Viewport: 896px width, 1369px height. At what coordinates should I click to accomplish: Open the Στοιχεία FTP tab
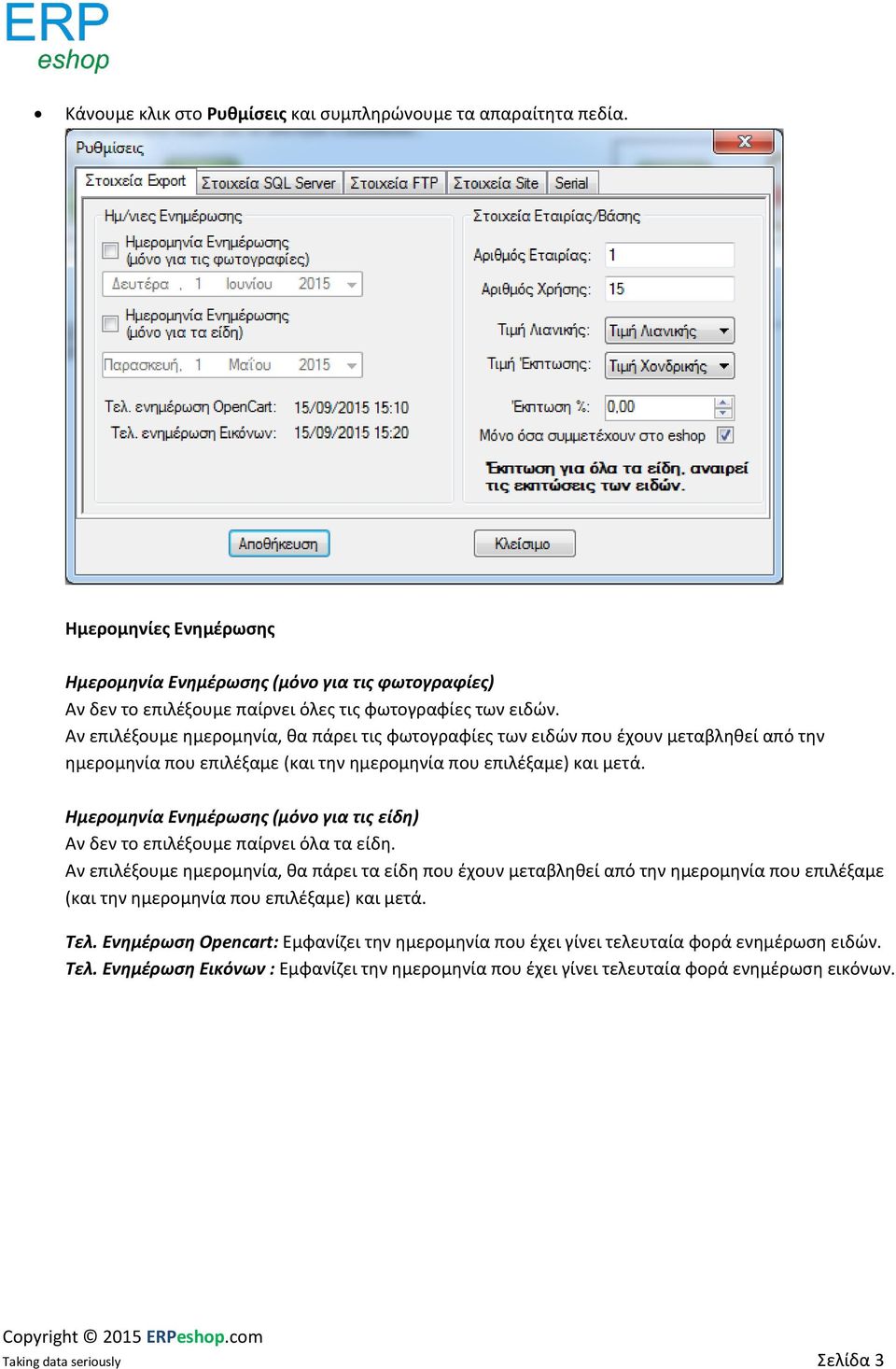[394, 183]
